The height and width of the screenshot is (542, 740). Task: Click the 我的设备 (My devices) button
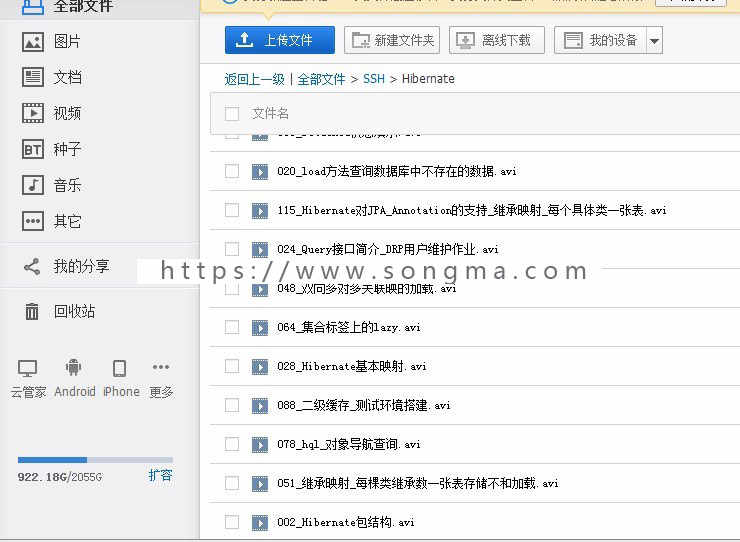coord(600,40)
